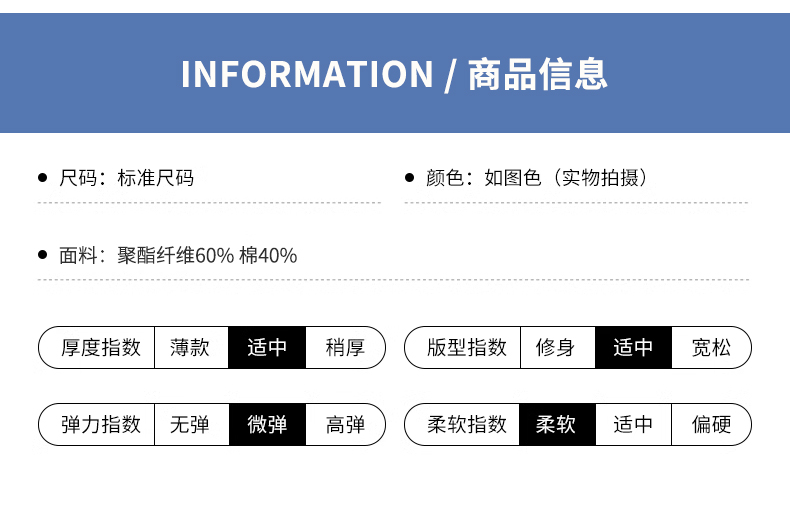Viewport: 790px width, 522px height.
Task: Click the bullet dot before 颜色
Action: tap(409, 178)
